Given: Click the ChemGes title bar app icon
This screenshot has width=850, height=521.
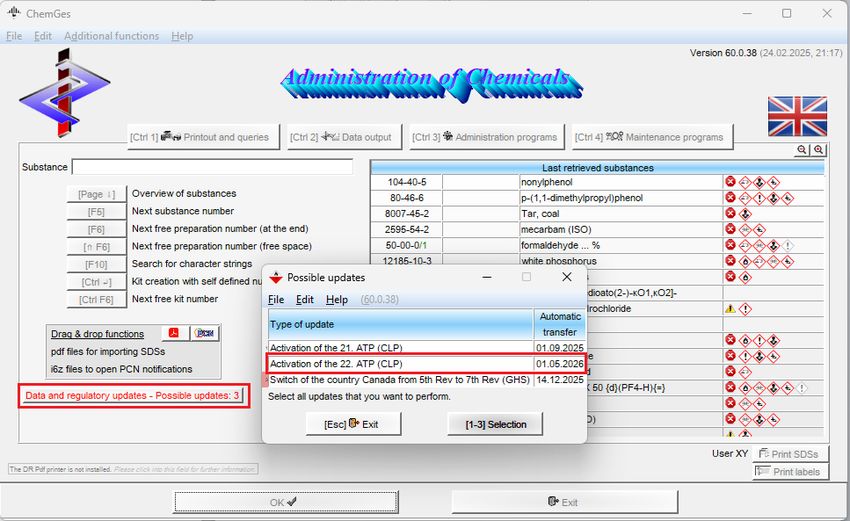Looking at the screenshot, I should coord(14,12).
